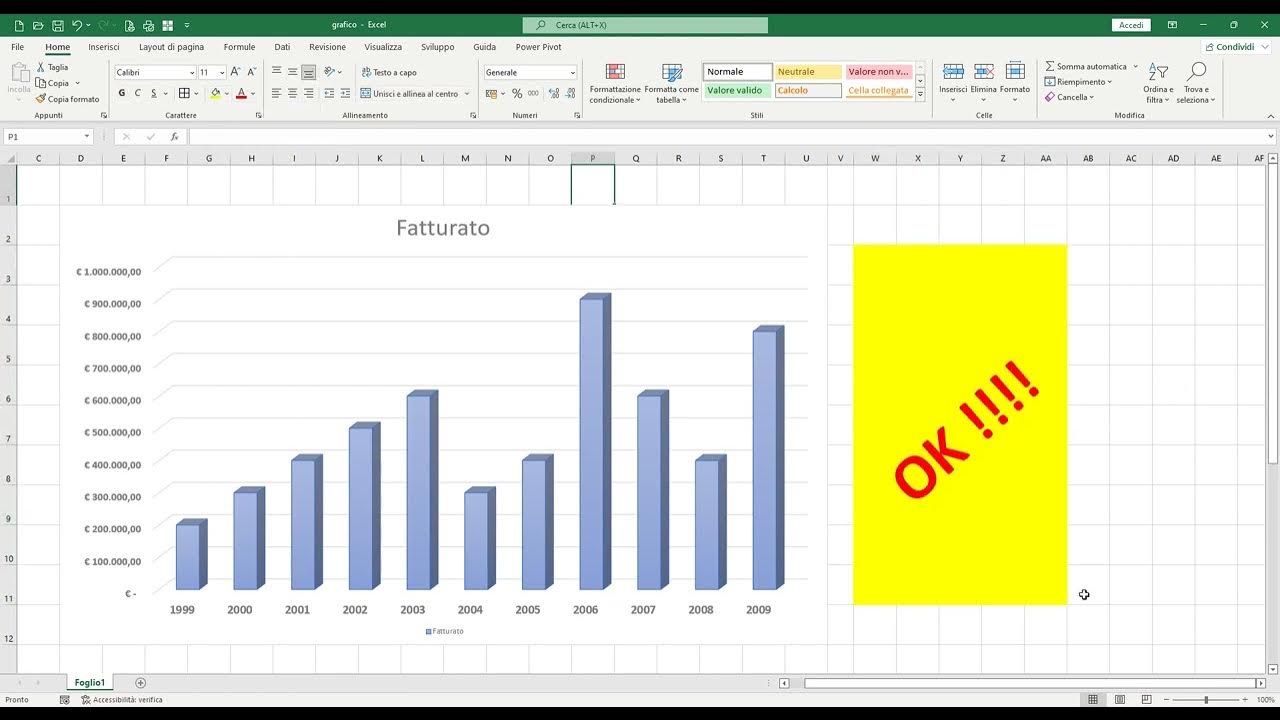Click the Condividi share button
Screen dimensions: 1280x720
coord(1229,47)
